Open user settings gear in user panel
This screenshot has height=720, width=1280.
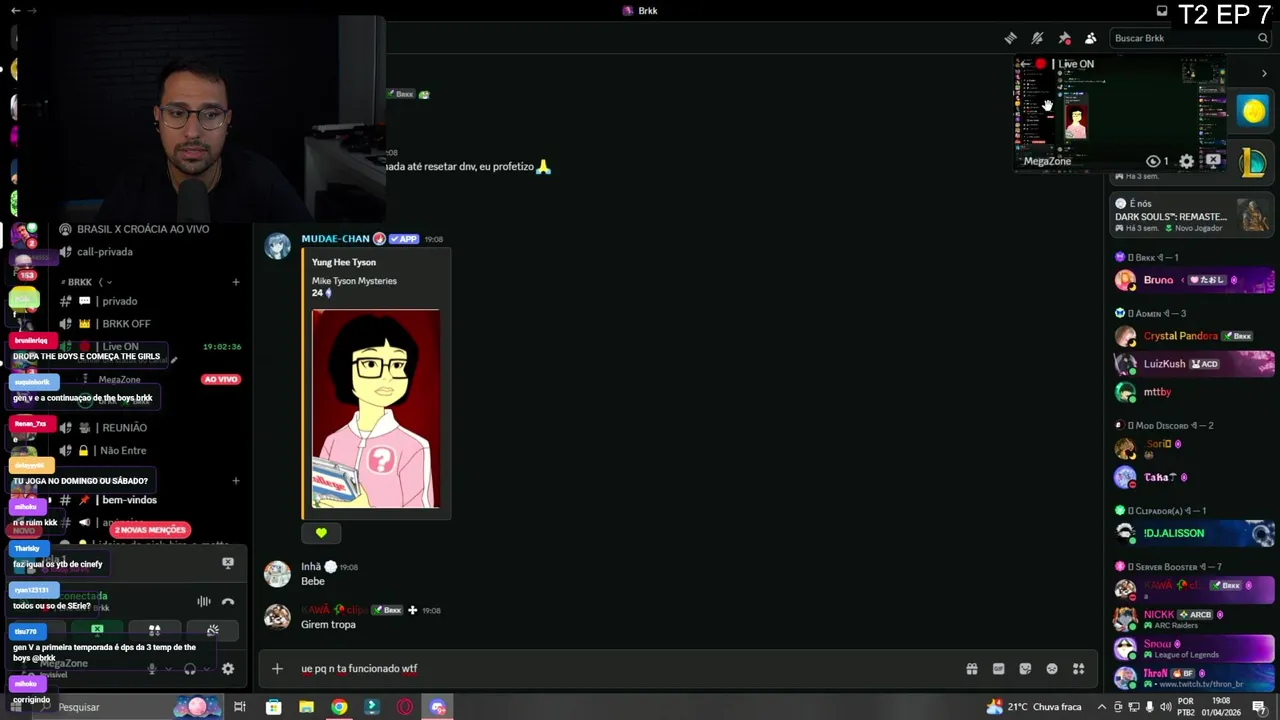point(228,669)
